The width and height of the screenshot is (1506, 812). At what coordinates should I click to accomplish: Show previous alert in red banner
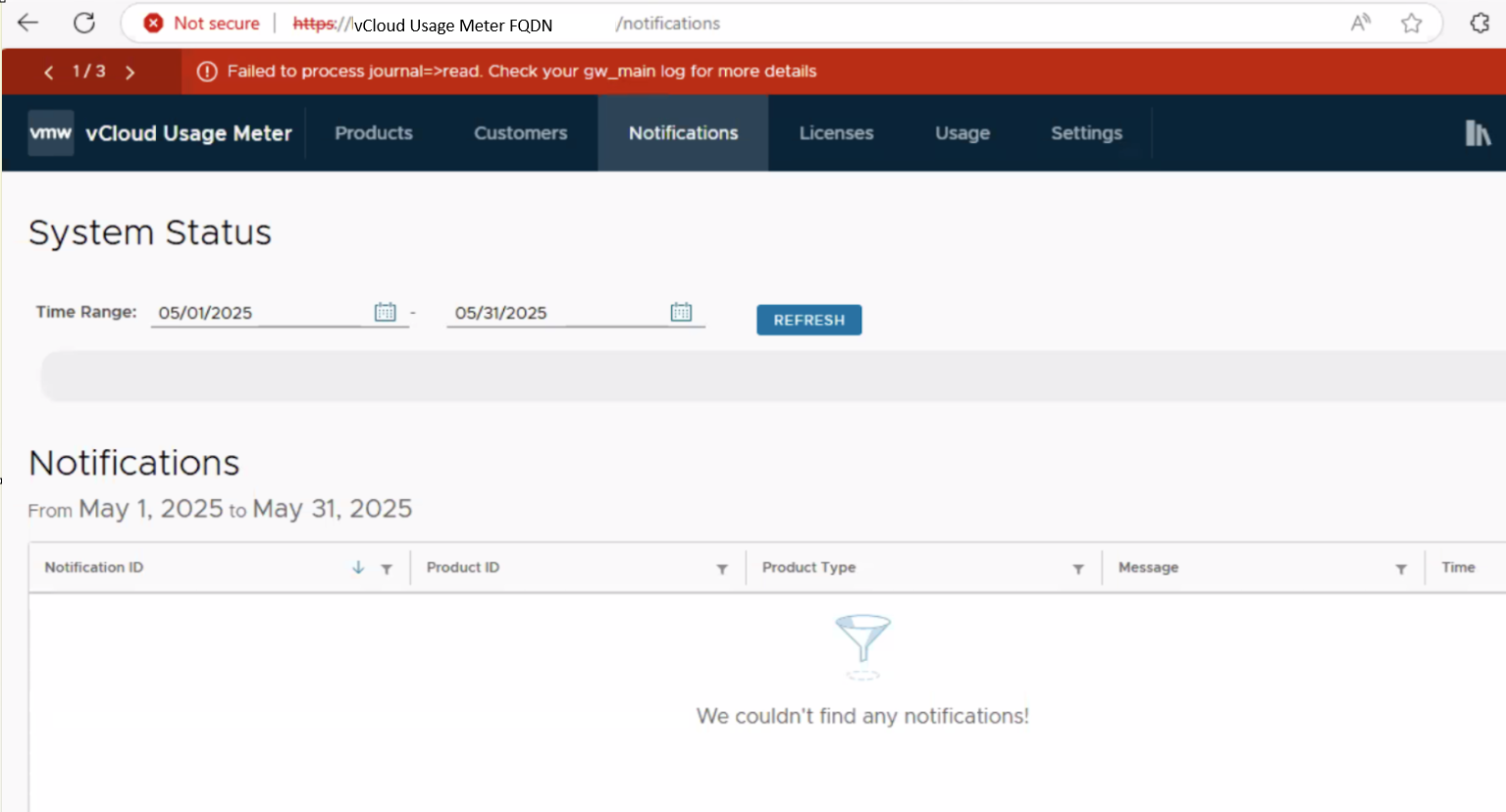click(49, 72)
